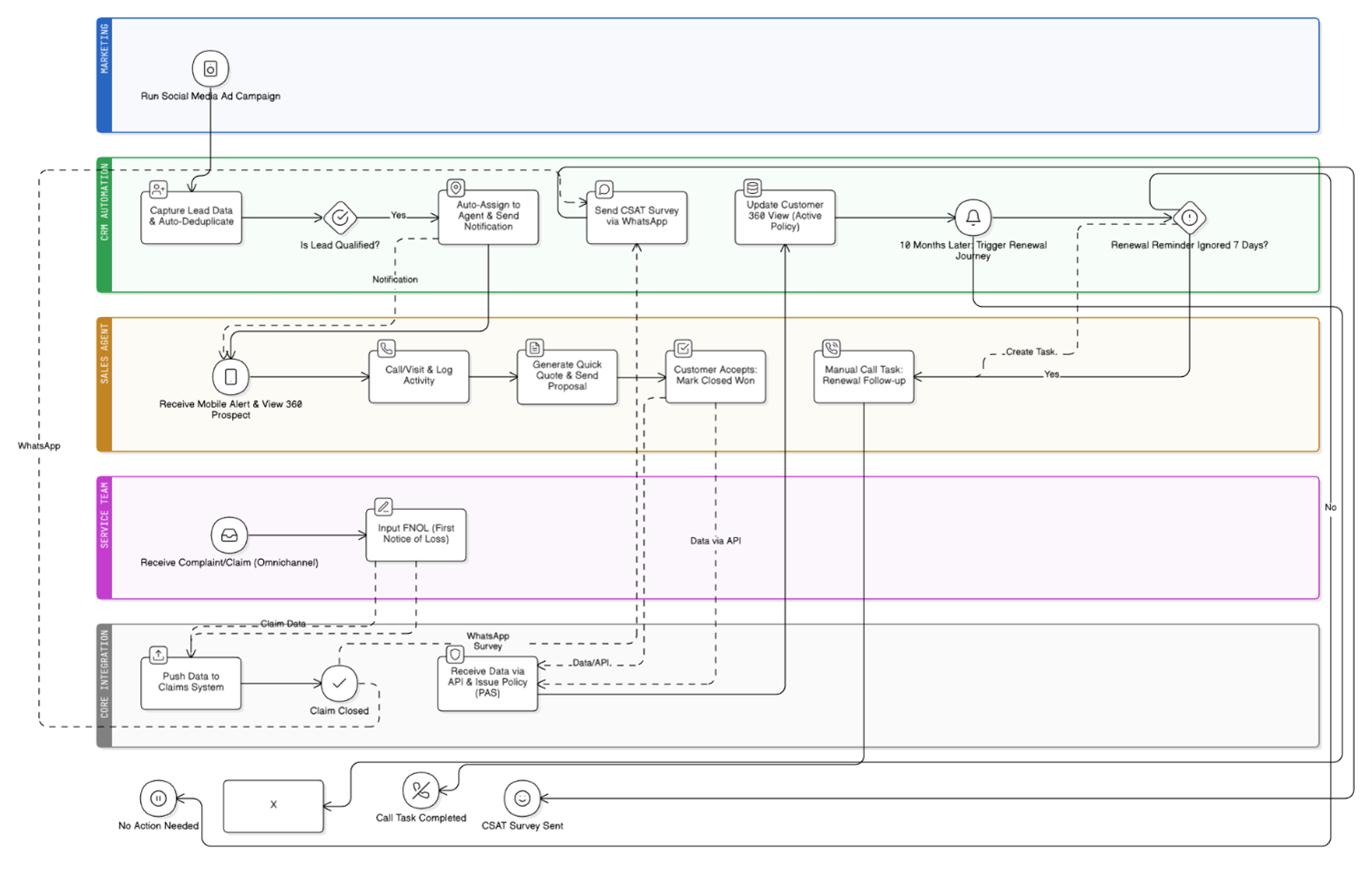This screenshot has height=876, width=1372.
Task: Select the Receive Complaint/Claim inbox icon
Action: [x=229, y=535]
